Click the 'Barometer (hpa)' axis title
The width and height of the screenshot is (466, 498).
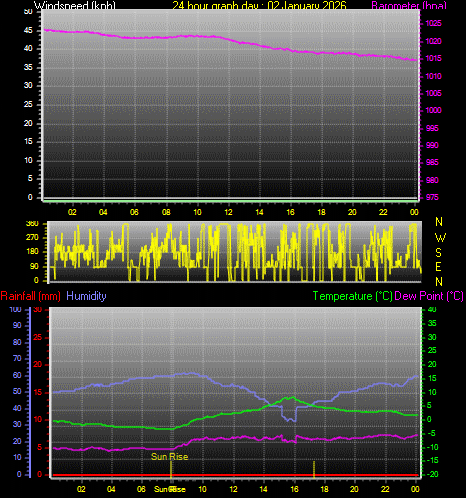click(409, 5)
